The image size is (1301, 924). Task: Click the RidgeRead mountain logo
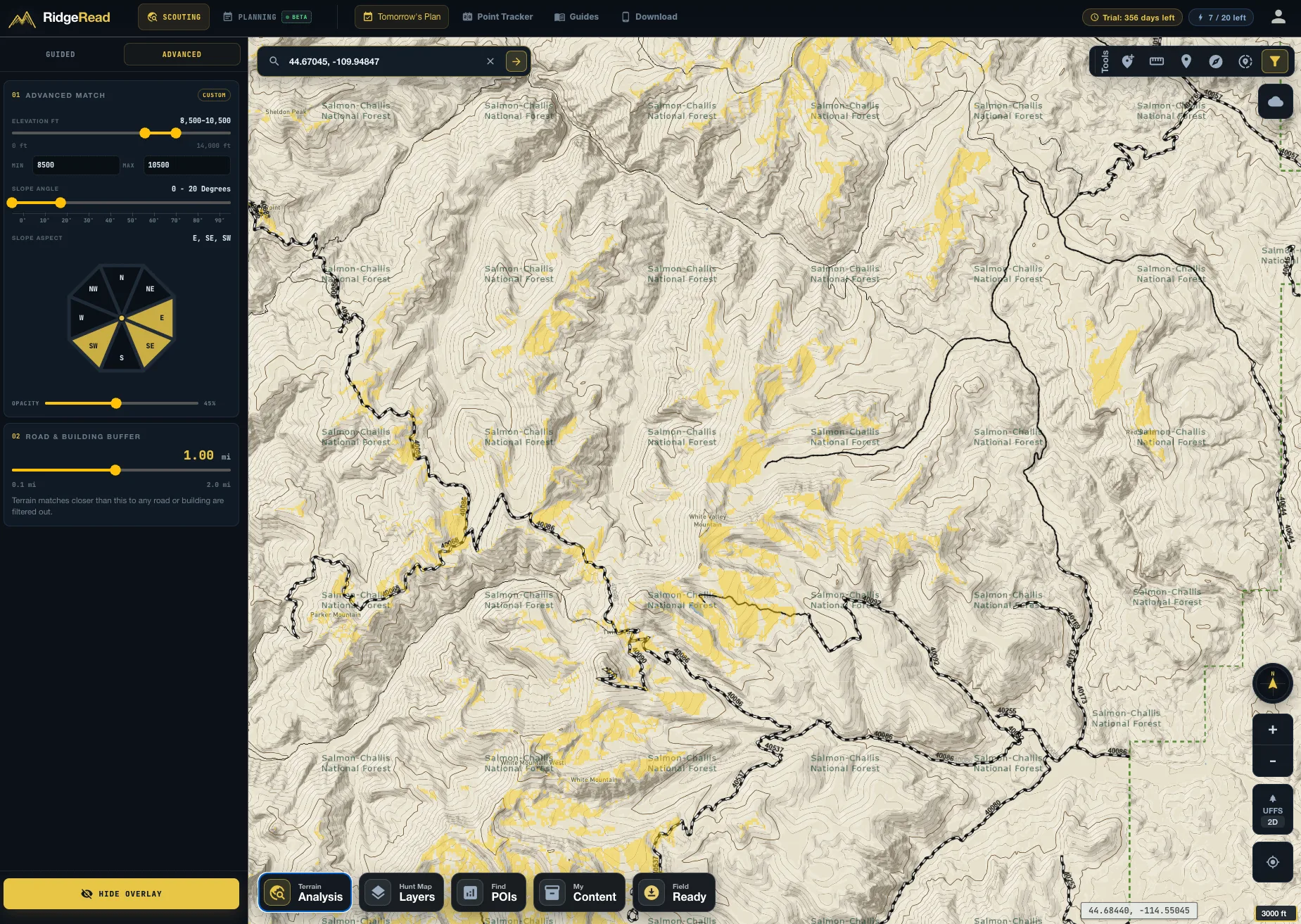(x=22, y=18)
